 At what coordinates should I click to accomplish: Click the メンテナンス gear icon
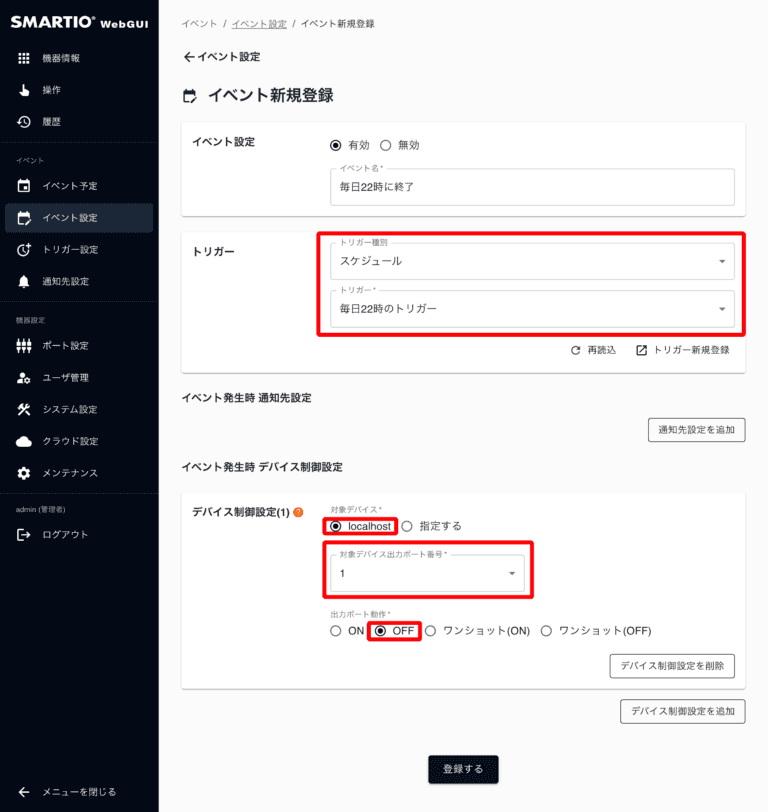pos(24,473)
